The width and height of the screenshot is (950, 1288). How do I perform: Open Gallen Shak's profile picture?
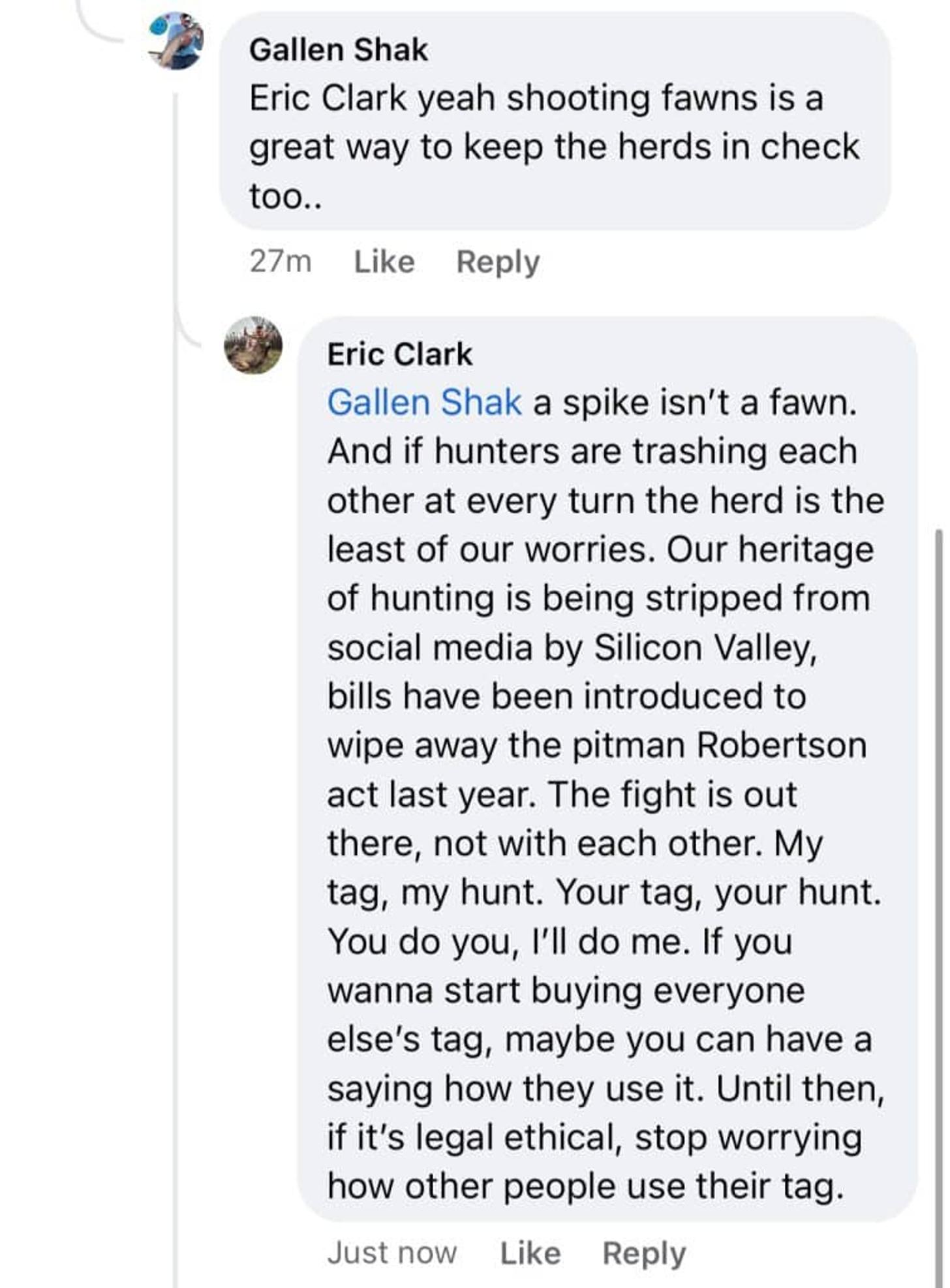(176, 41)
